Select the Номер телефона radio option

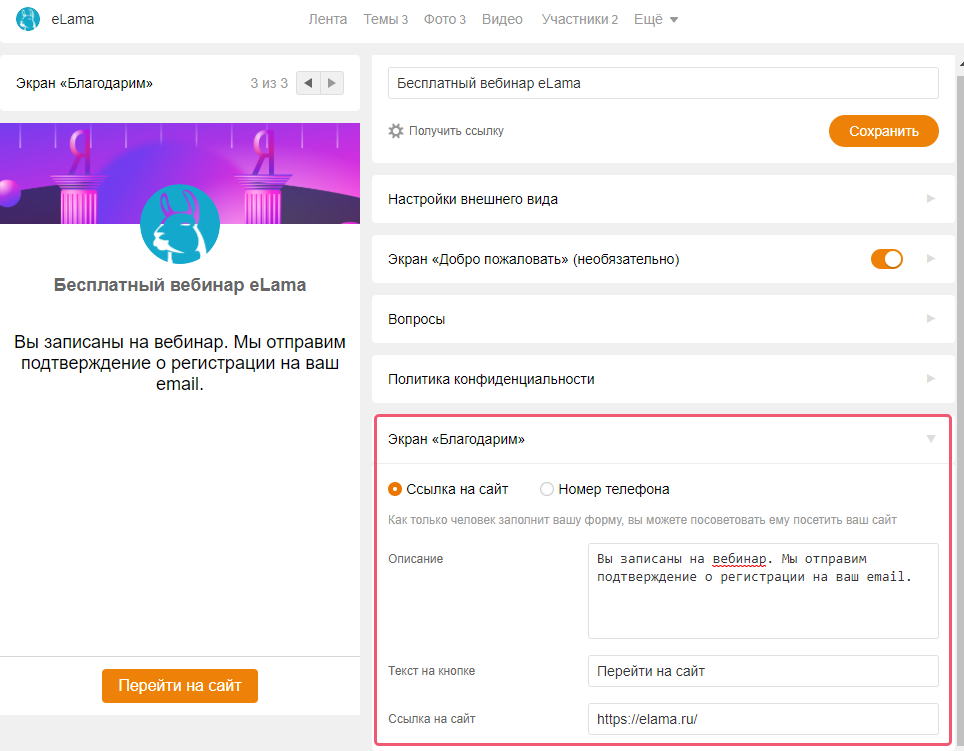pos(547,489)
